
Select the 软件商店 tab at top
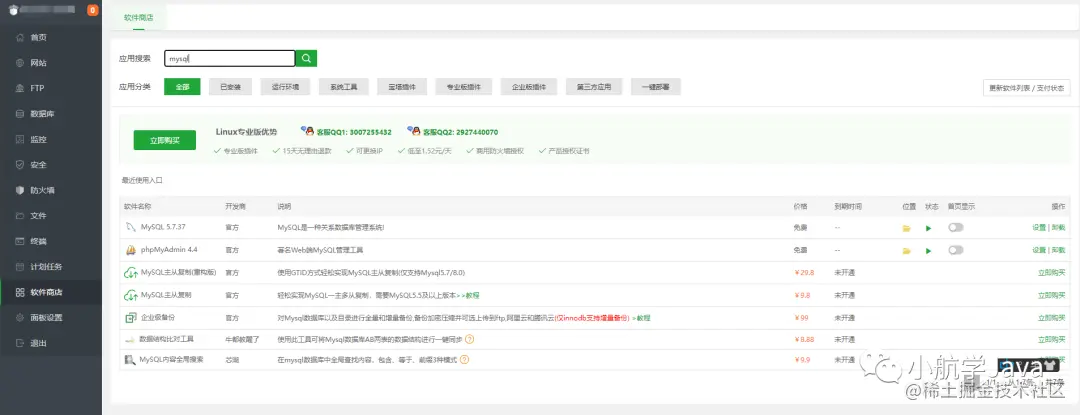coord(138,17)
